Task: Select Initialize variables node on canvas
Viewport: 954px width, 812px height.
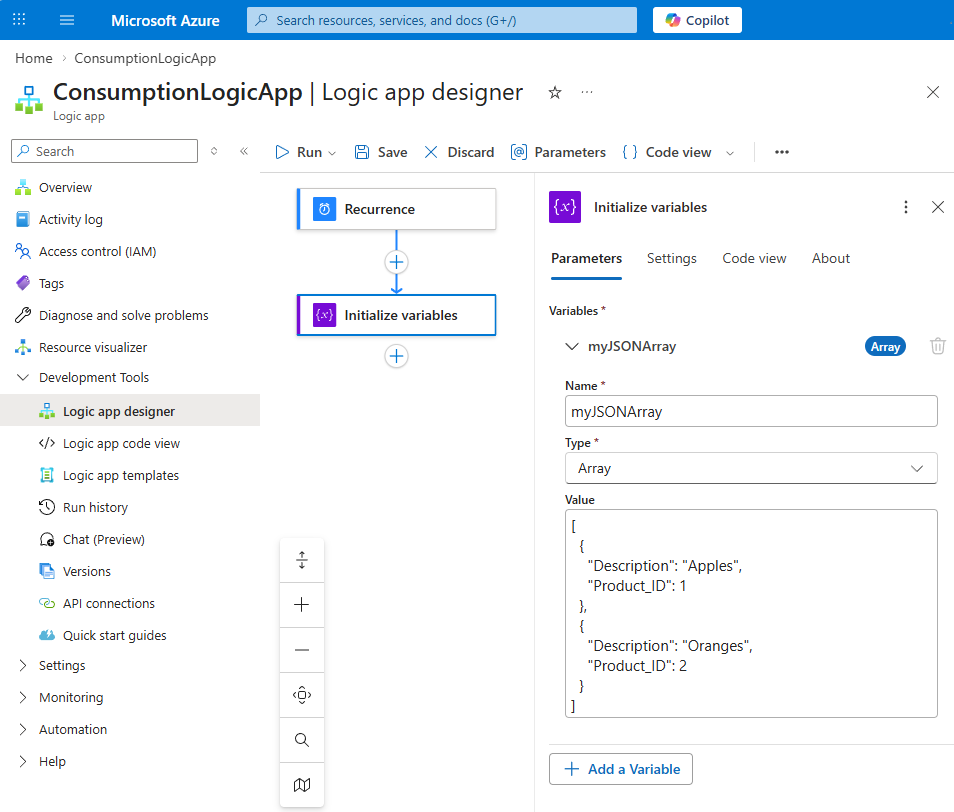Action: point(397,315)
